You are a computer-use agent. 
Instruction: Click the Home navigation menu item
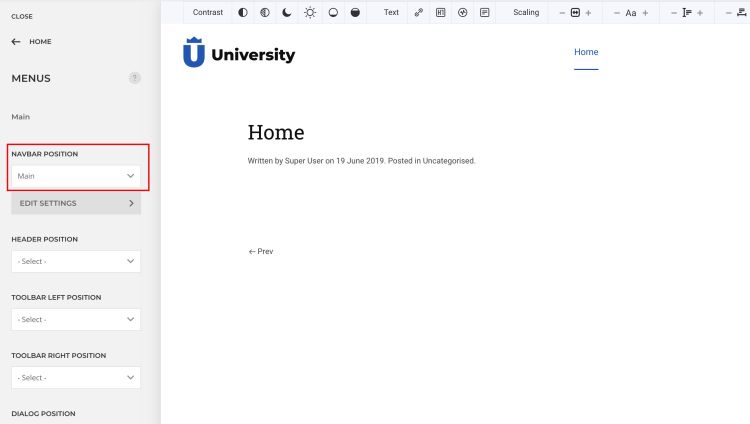pos(586,52)
